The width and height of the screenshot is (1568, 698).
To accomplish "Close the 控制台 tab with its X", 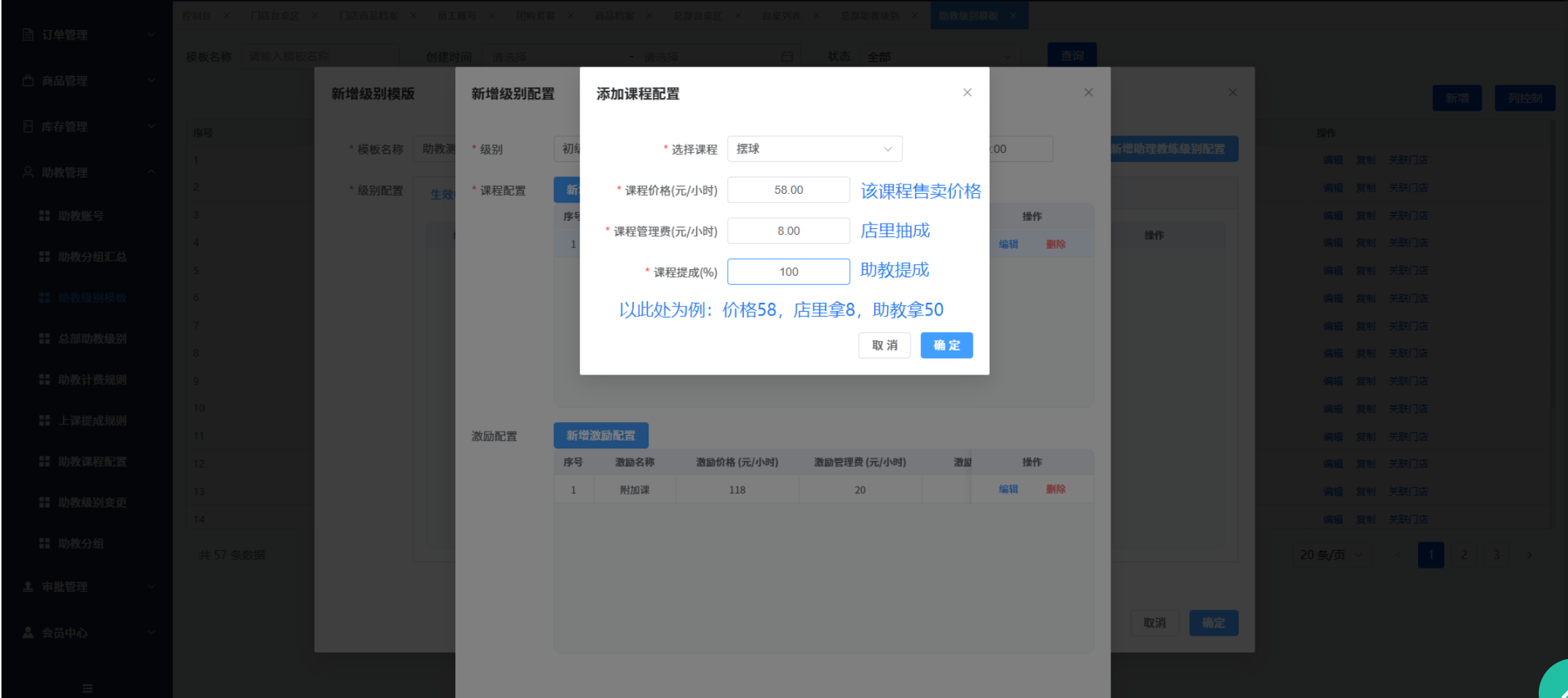I will coord(227,15).
